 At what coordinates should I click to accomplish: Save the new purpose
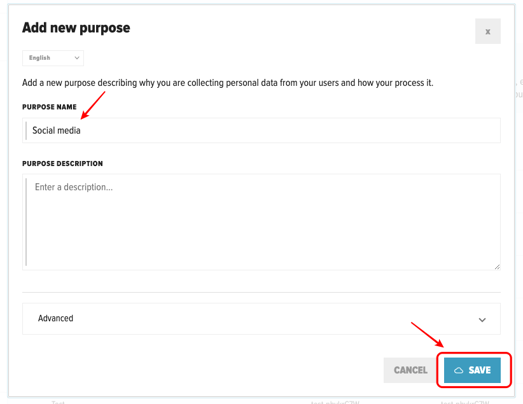[x=472, y=370]
